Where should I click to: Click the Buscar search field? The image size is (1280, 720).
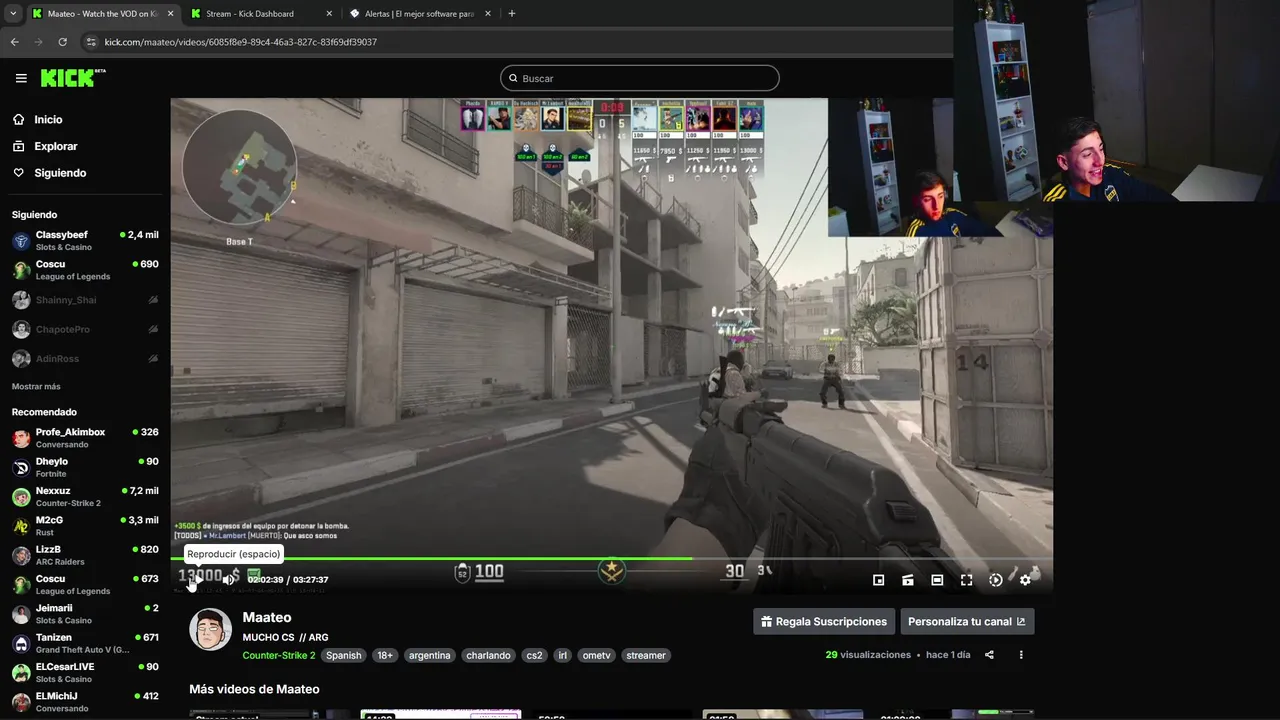pyautogui.click(x=640, y=78)
